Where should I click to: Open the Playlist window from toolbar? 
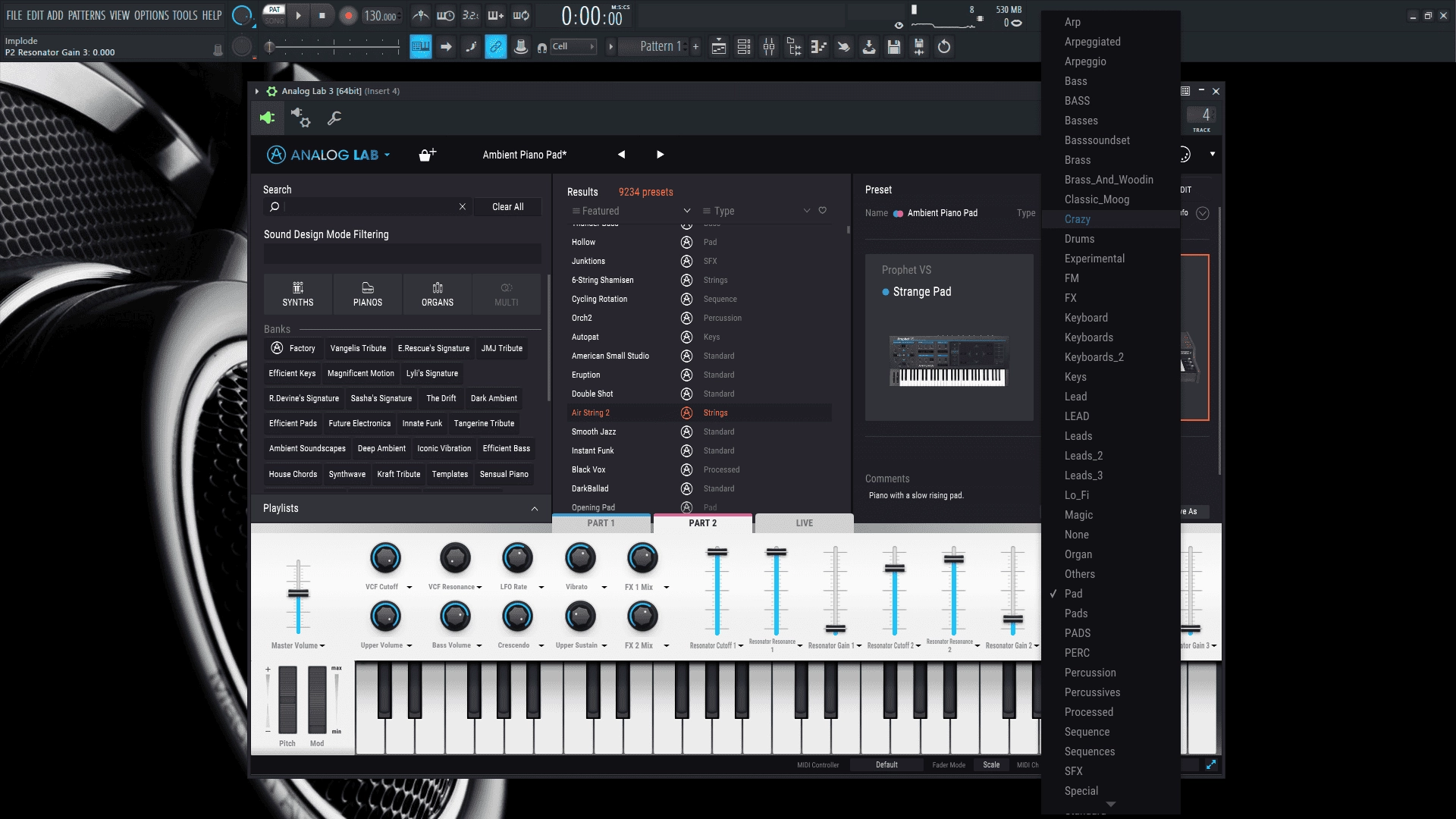click(x=719, y=47)
